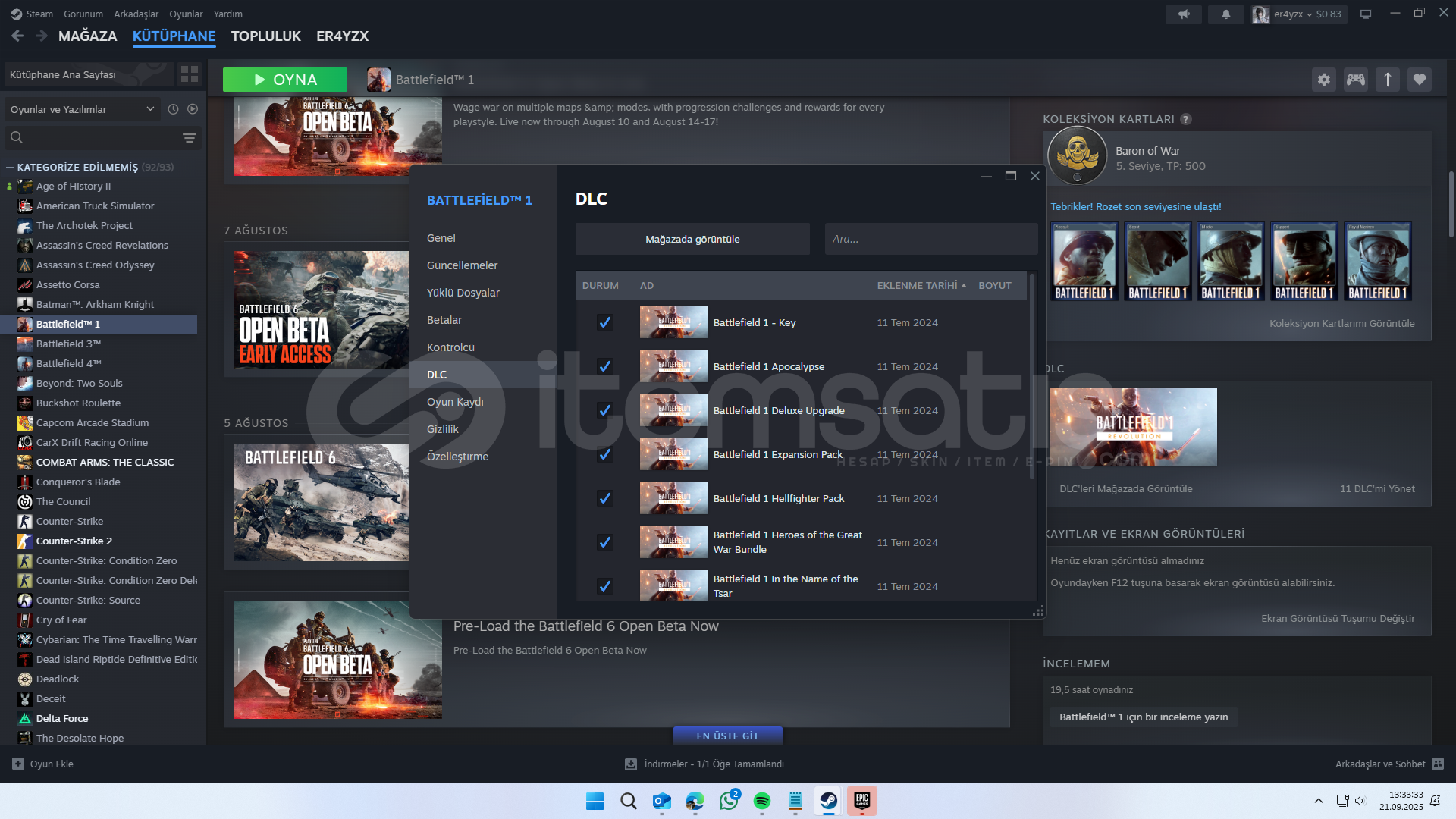
Task: Open collection cards help question mark
Action: click(x=1186, y=119)
